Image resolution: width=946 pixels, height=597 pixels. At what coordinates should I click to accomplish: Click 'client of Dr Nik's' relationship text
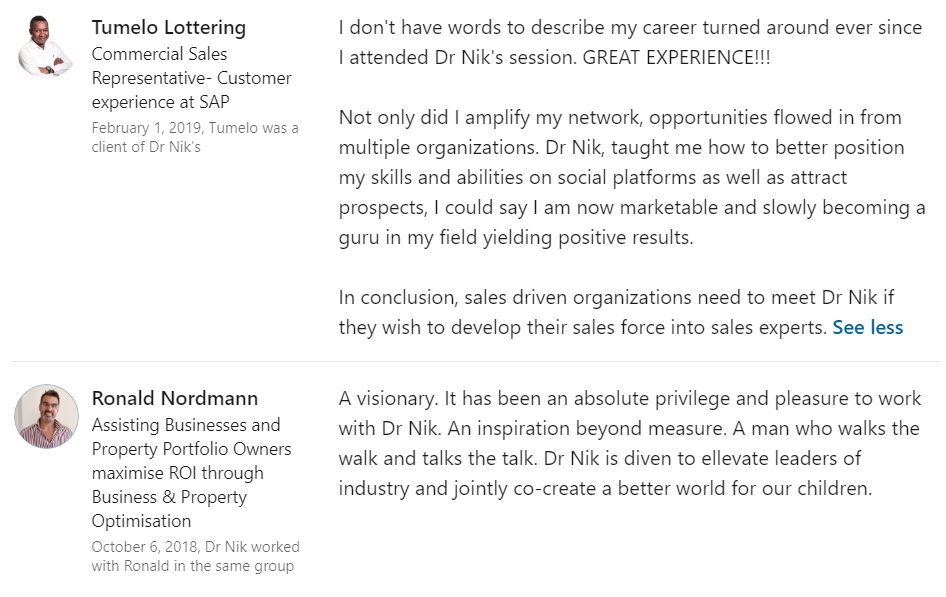pos(146,147)
